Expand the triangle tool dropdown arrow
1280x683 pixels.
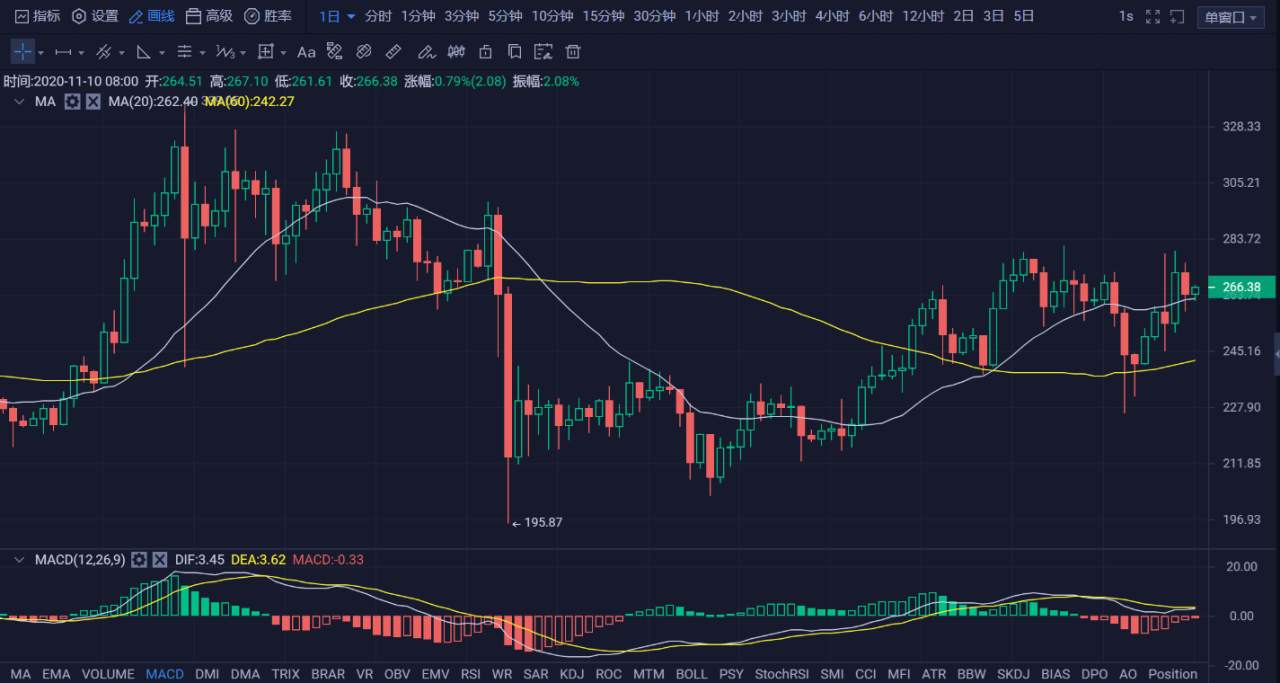click(162, 53)
